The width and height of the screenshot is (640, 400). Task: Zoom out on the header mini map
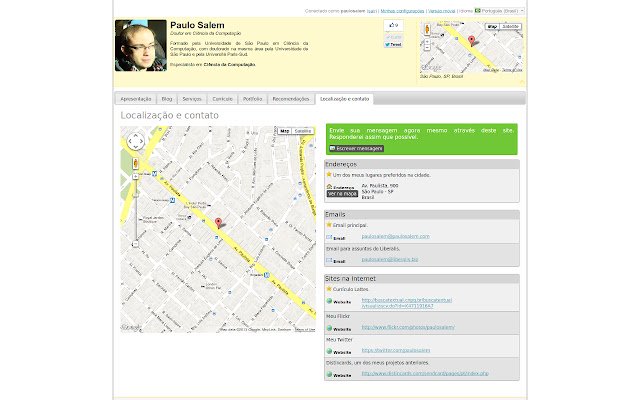click(427, 48)
